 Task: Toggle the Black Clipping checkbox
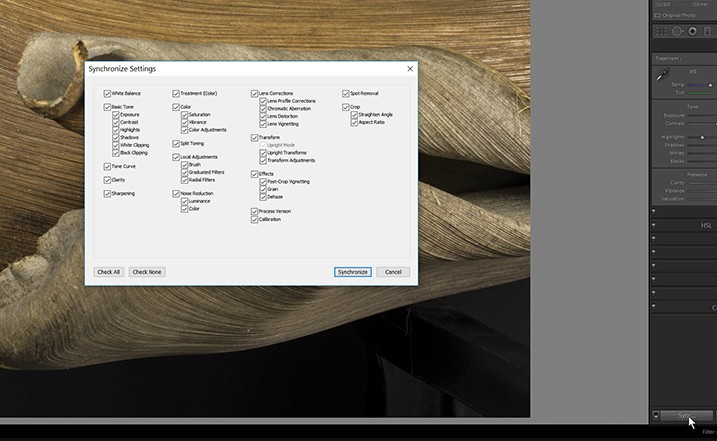[116, 153]
